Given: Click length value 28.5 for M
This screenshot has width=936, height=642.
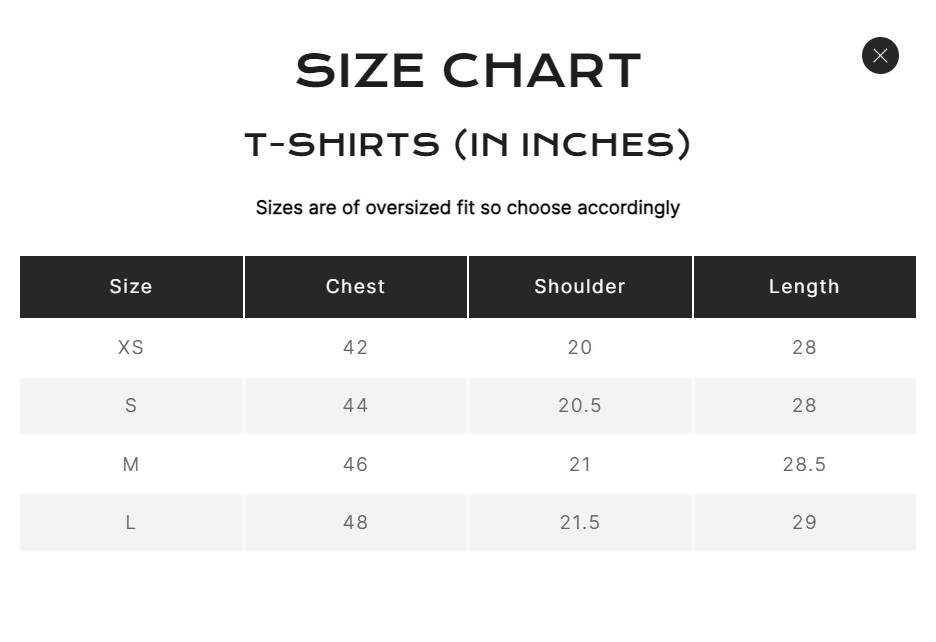Looking at the screenshot, I should point(804,465).
